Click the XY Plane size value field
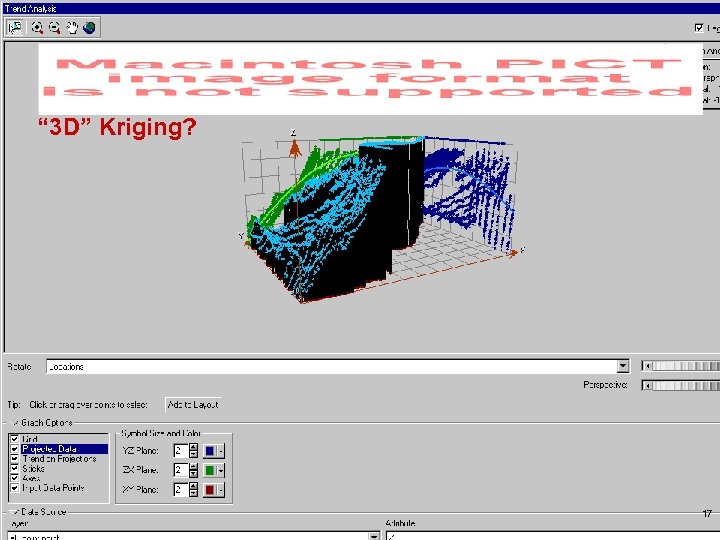The width and height of the screenshot is (720, 540). pos(181,490)
